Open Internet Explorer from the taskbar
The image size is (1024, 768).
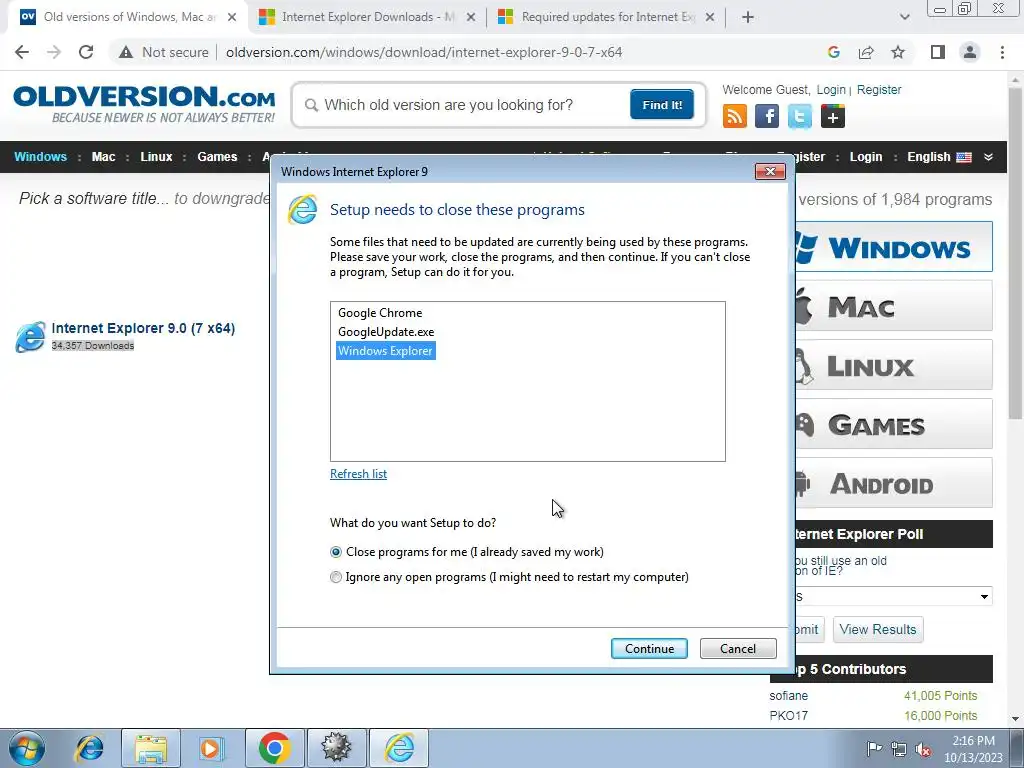point(89,748)
